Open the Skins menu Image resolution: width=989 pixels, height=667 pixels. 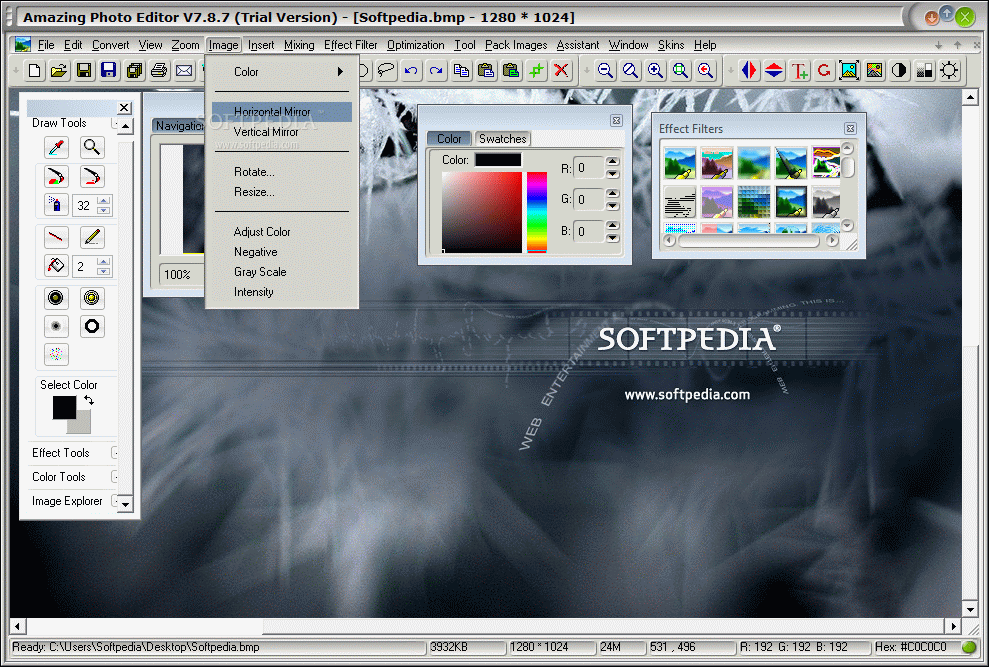coord(671,45)
